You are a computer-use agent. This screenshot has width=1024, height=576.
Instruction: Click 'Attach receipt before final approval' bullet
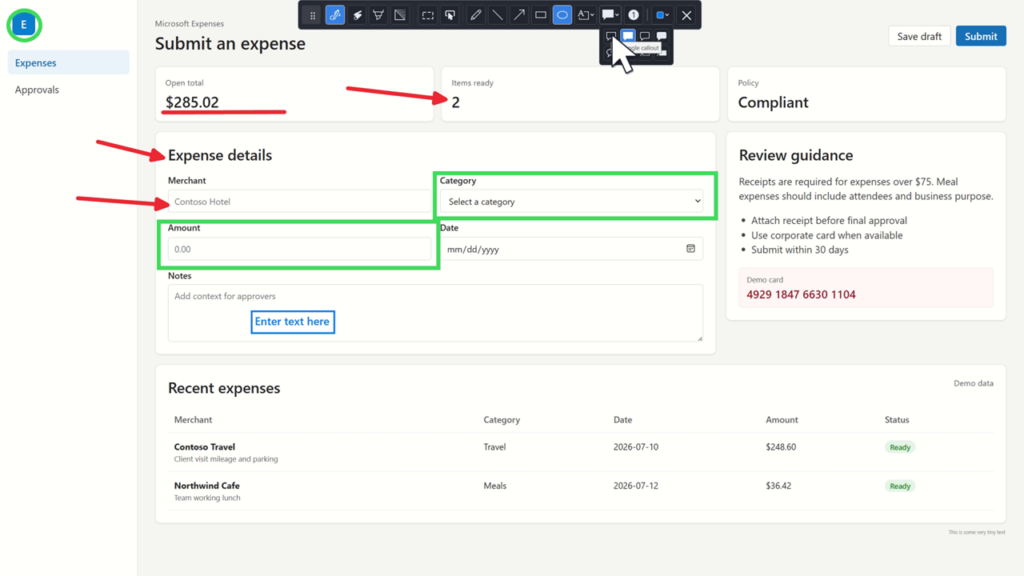[829, 220]
